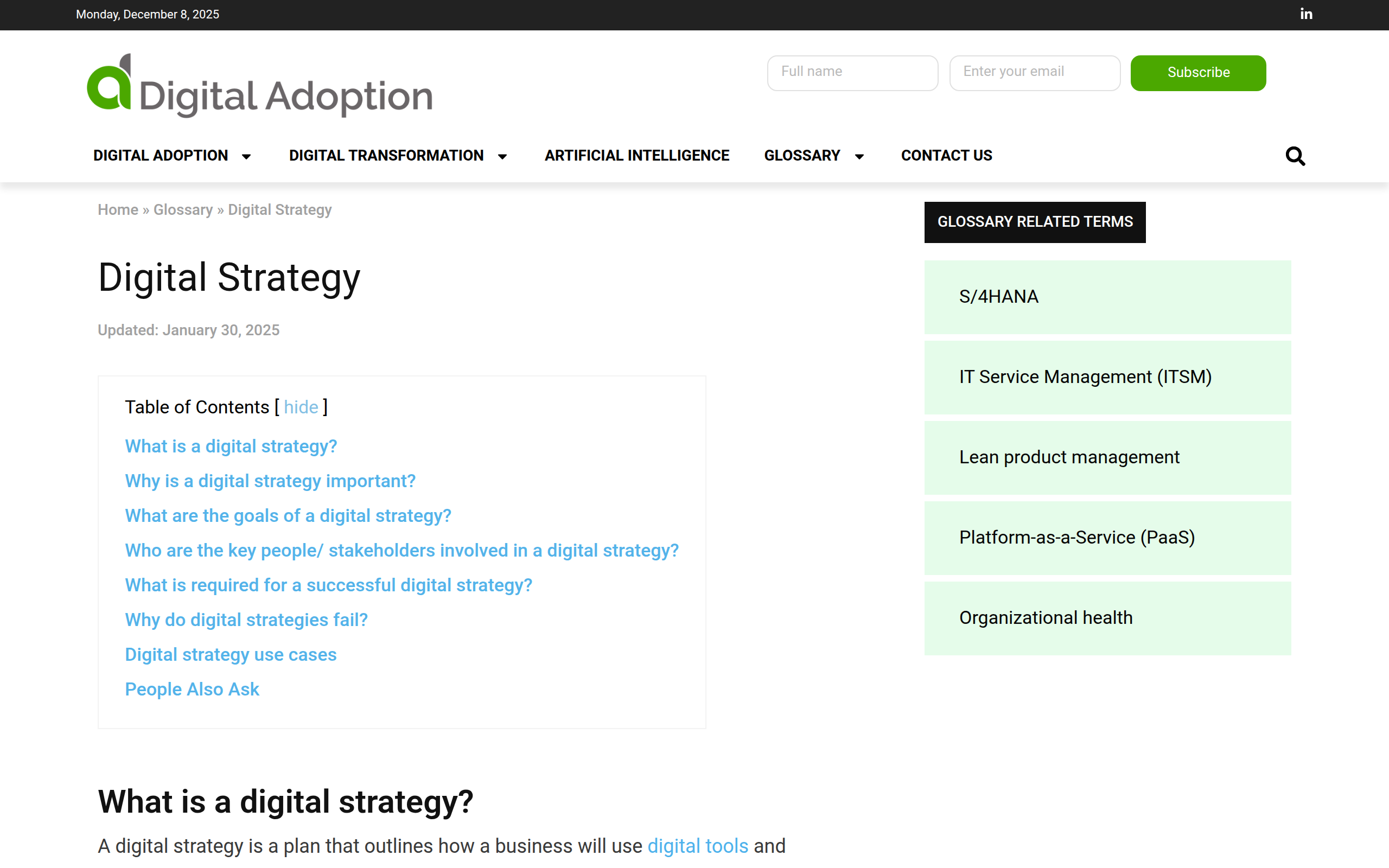Jump to 'What is a digital strategy?' section
The width and height of the screenshot is (1389, 868).
click(x=230, y=446)
